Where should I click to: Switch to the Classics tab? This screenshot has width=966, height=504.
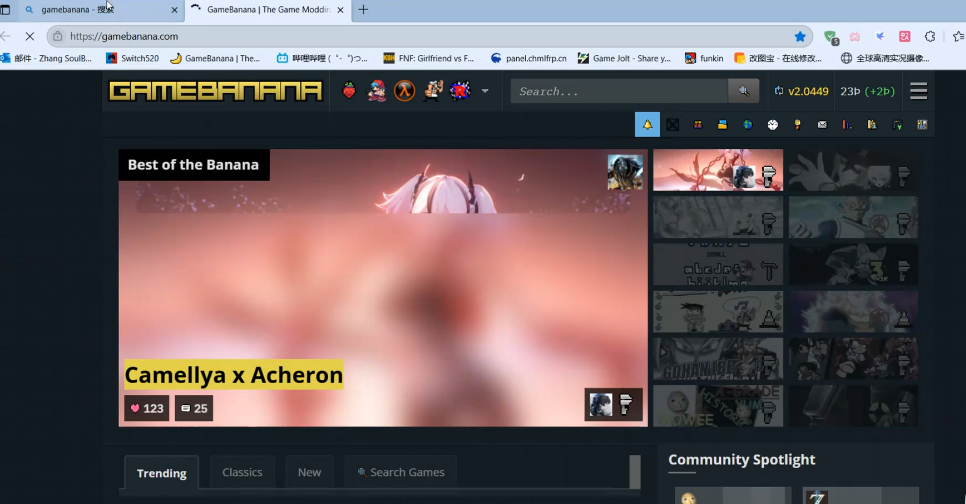(x=242, y=472)
